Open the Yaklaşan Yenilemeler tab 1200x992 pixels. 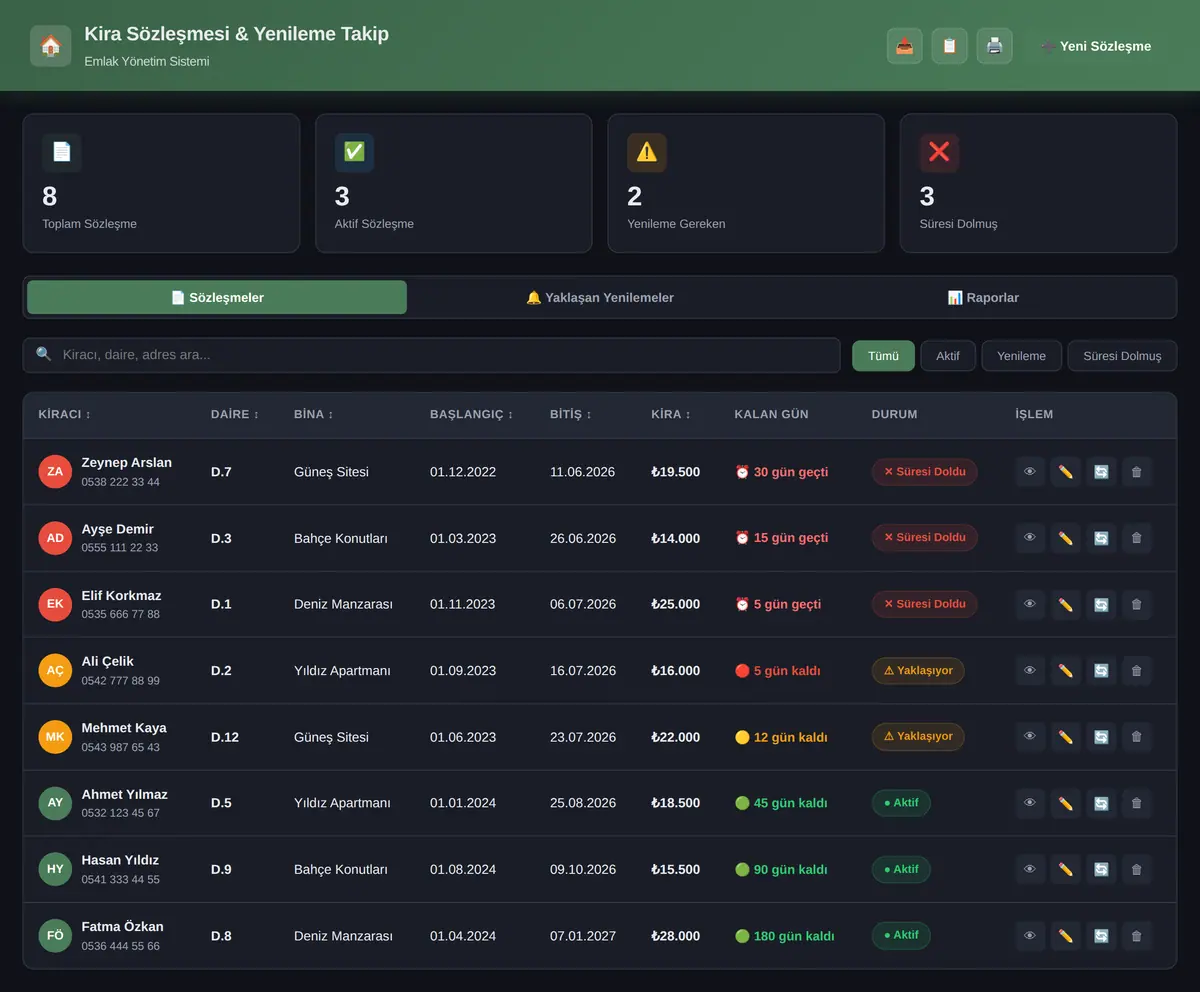(x=600, y=297)
